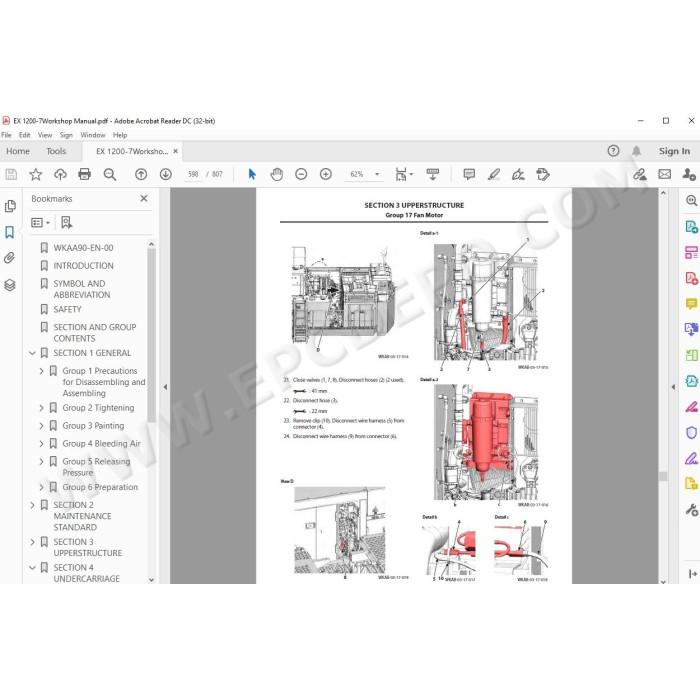Open the WKAA90-EN-00 bookmark

83,248
